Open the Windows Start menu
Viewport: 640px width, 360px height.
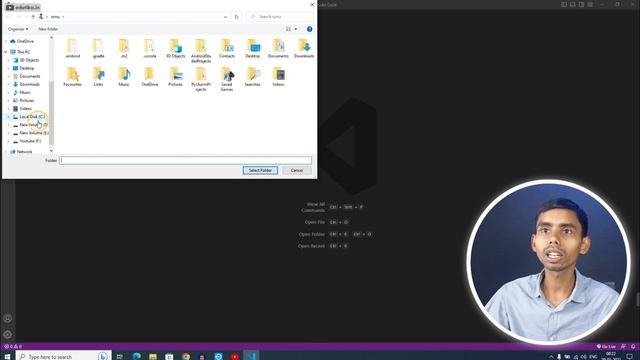tap(7, 356)
